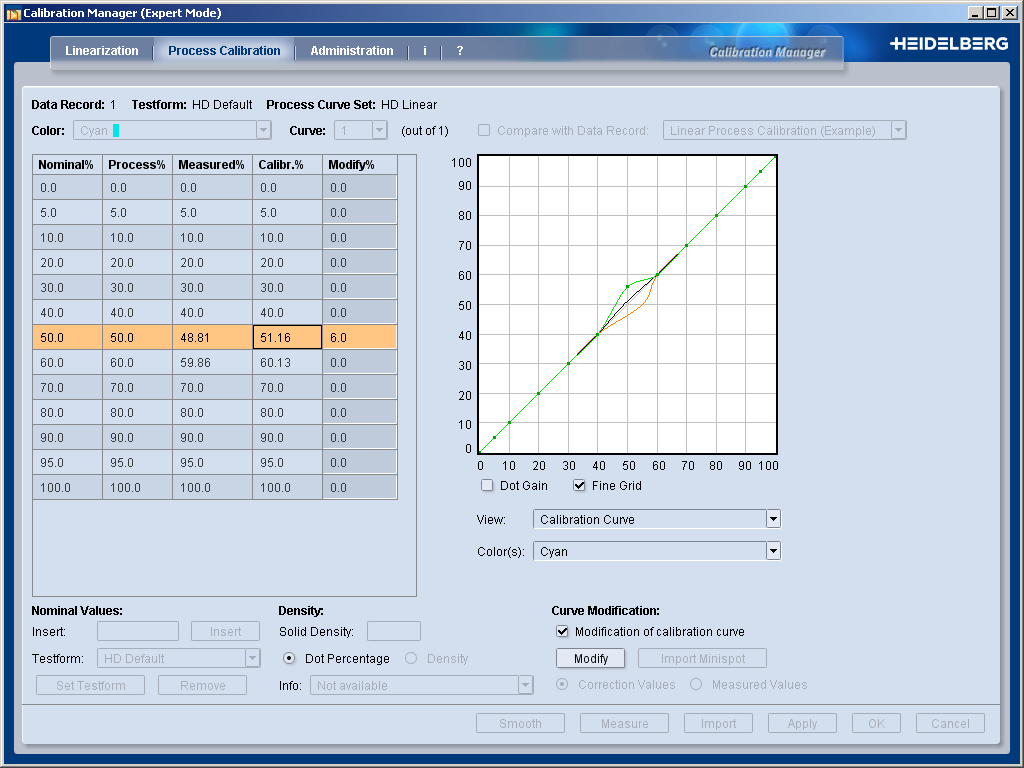Click the Heidelberg logo
Image resolution: width=1024 pixels, height=768 pixels.
tap(948, 44)
